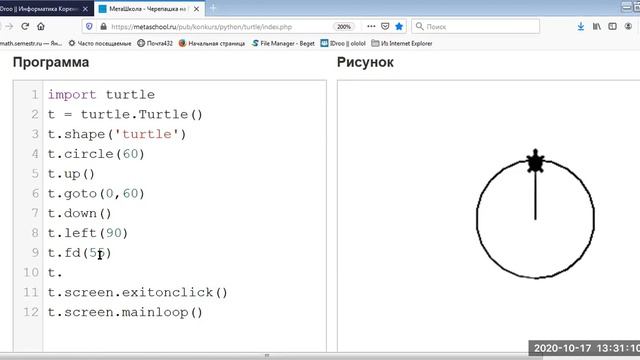Click code line 'import turtle'

coord(101,95)
